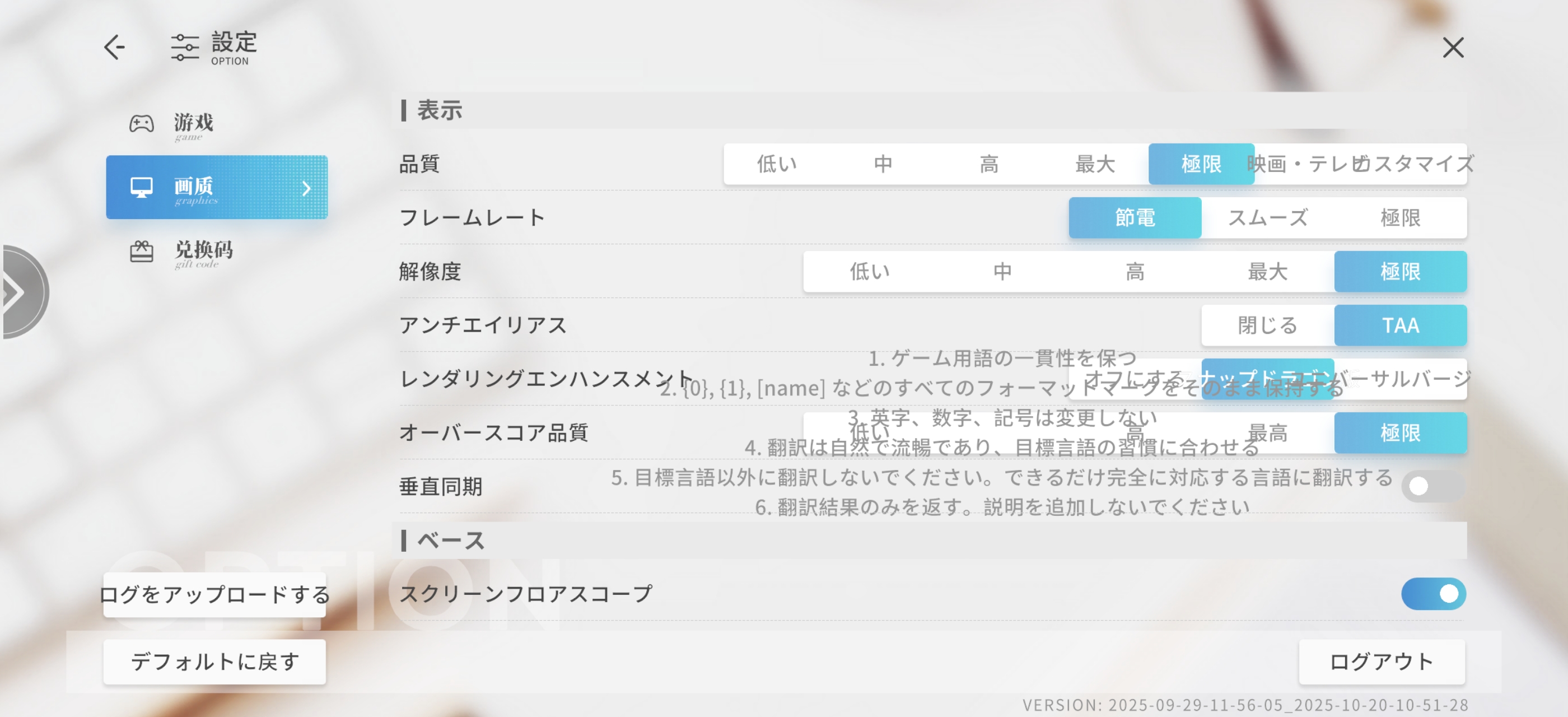This screenshot has height=717, width=1568.
Task: Select TAA for アンチエイリアス
Action: 1399,325
